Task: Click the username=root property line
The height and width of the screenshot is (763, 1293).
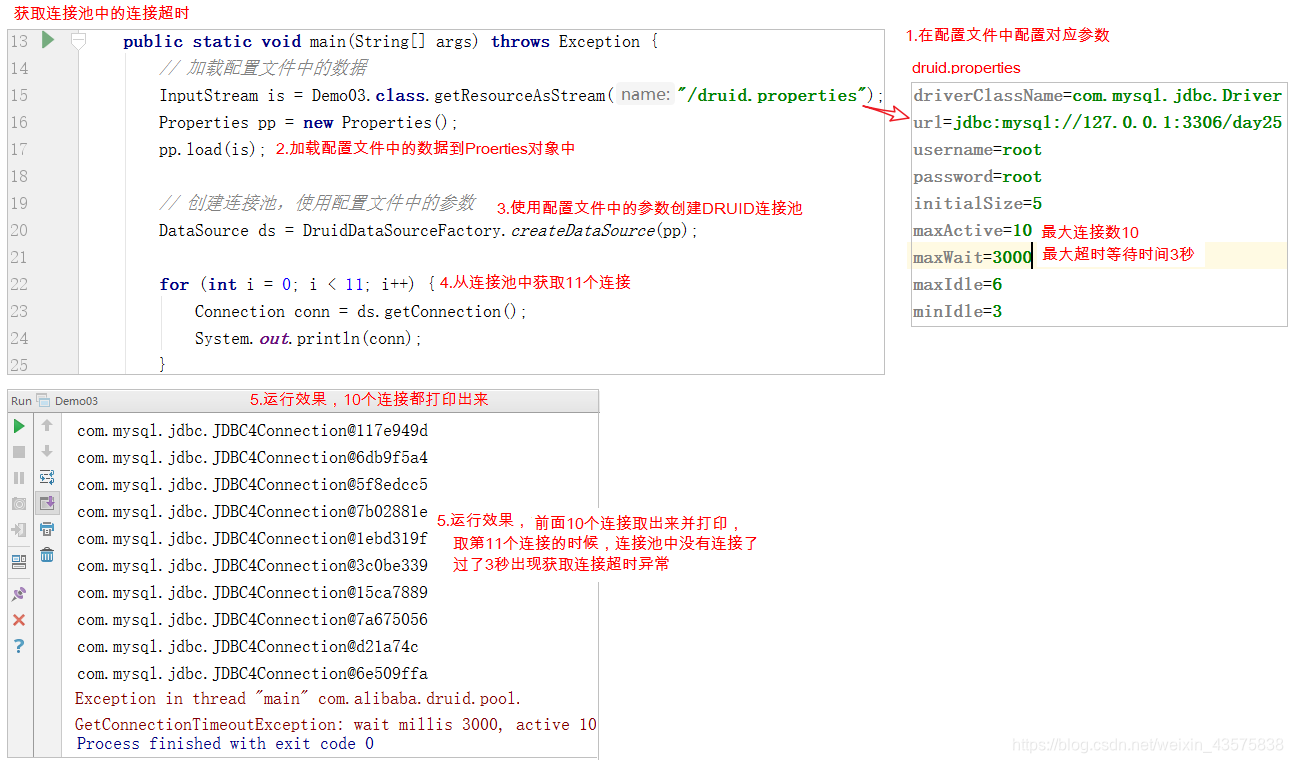Action: point(977,150)
